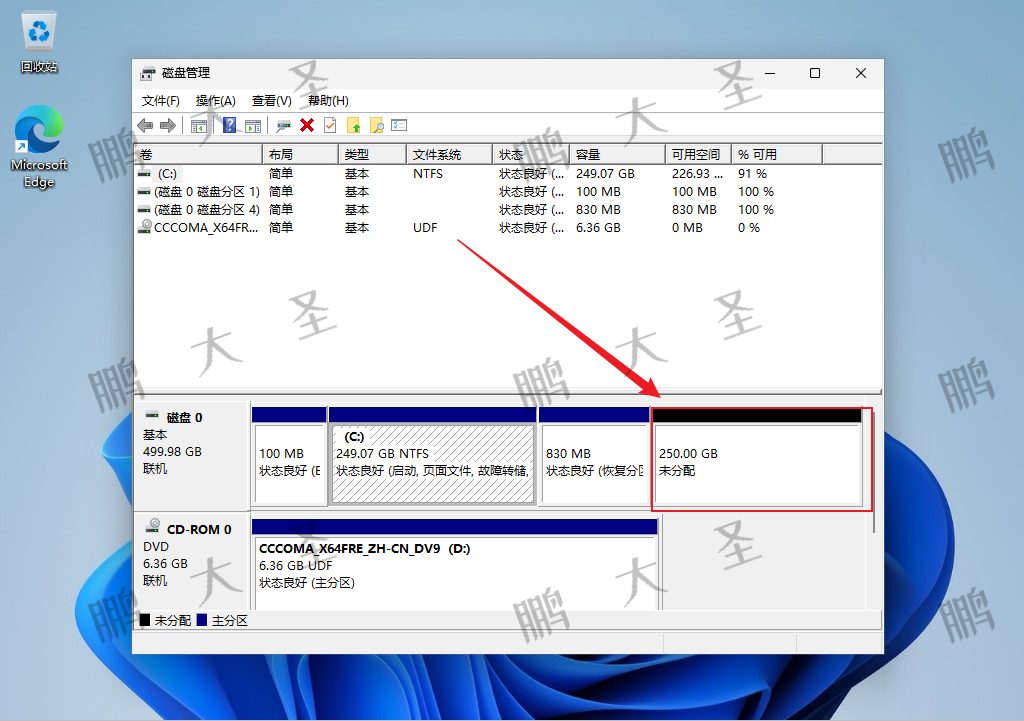Click the 6.36 GB capacity cell in list
Viewport: 1024px width, 721px height.
tap(598, 227)
